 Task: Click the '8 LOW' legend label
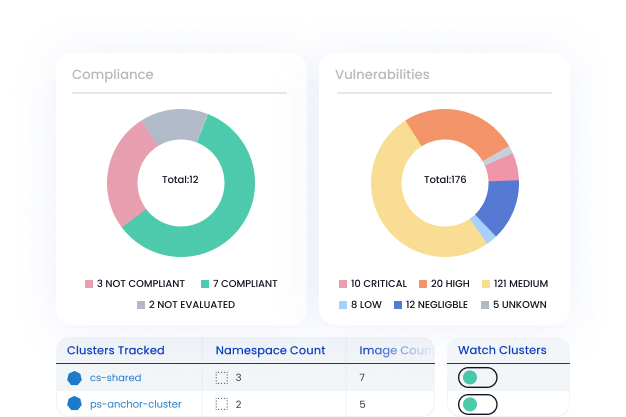366,305
